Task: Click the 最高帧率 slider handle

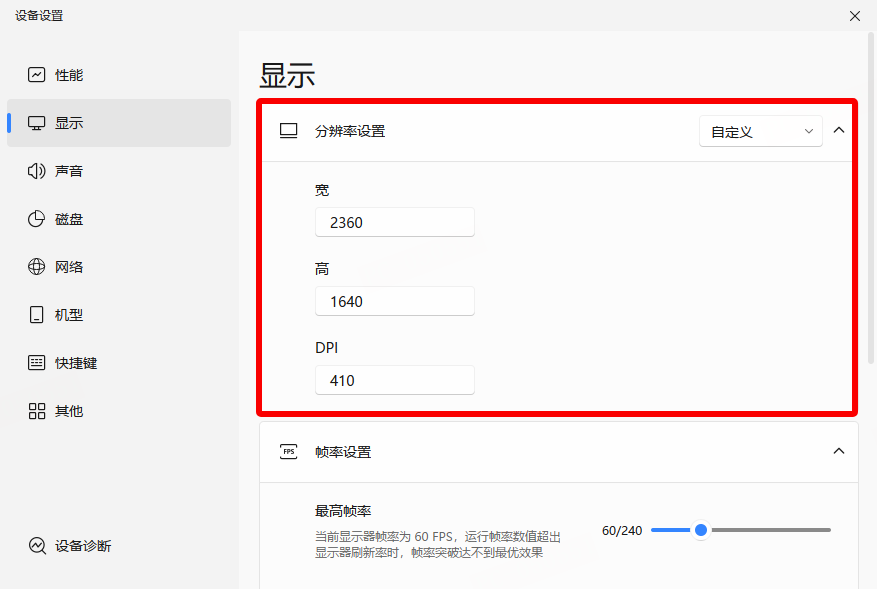Action: point(701,530)
